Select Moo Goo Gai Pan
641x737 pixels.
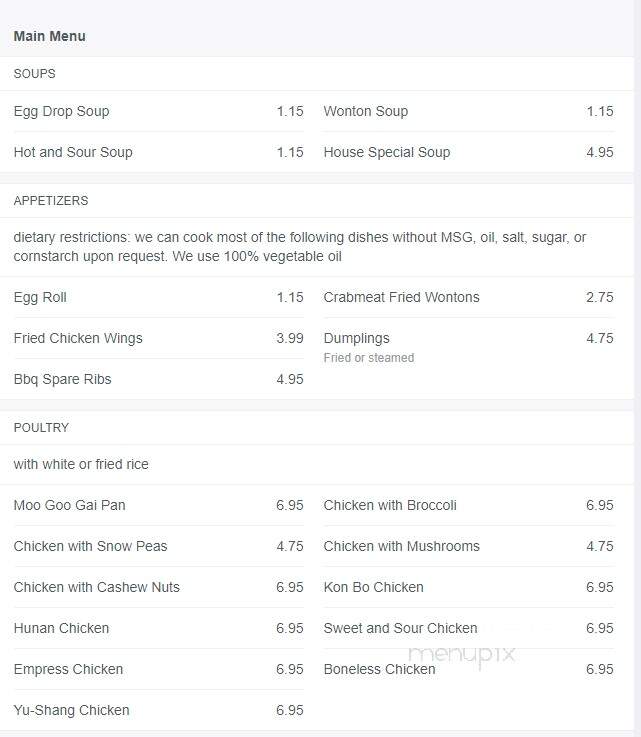coord(158,505)
